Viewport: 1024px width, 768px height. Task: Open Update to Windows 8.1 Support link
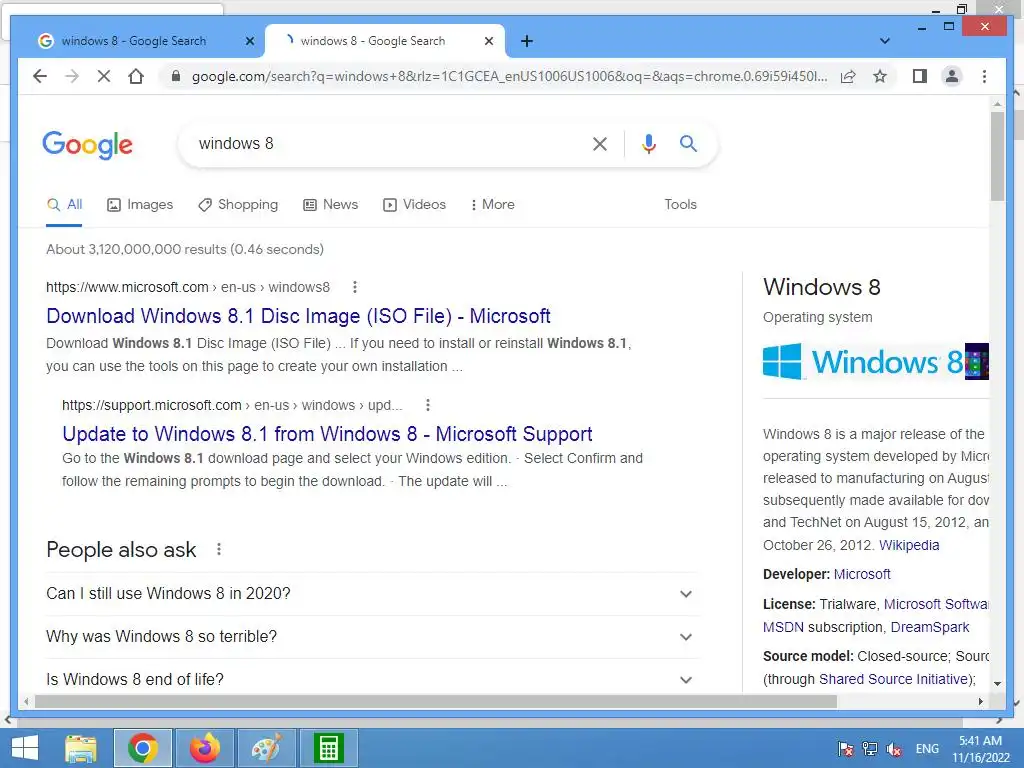(x=327, y=434)
